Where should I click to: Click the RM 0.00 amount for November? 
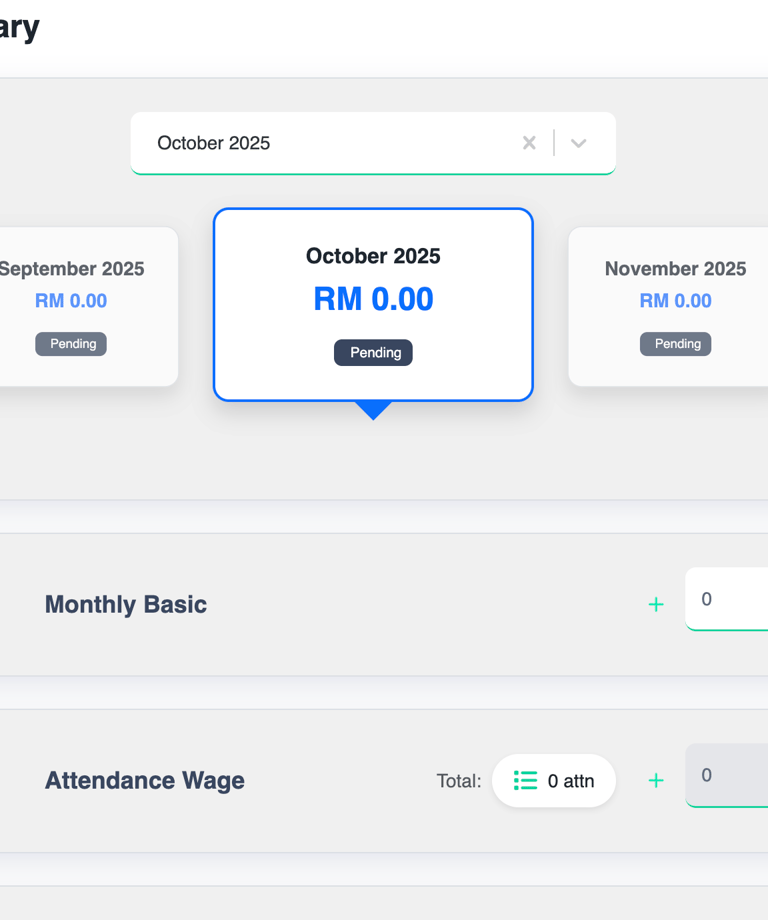point(676,301)
